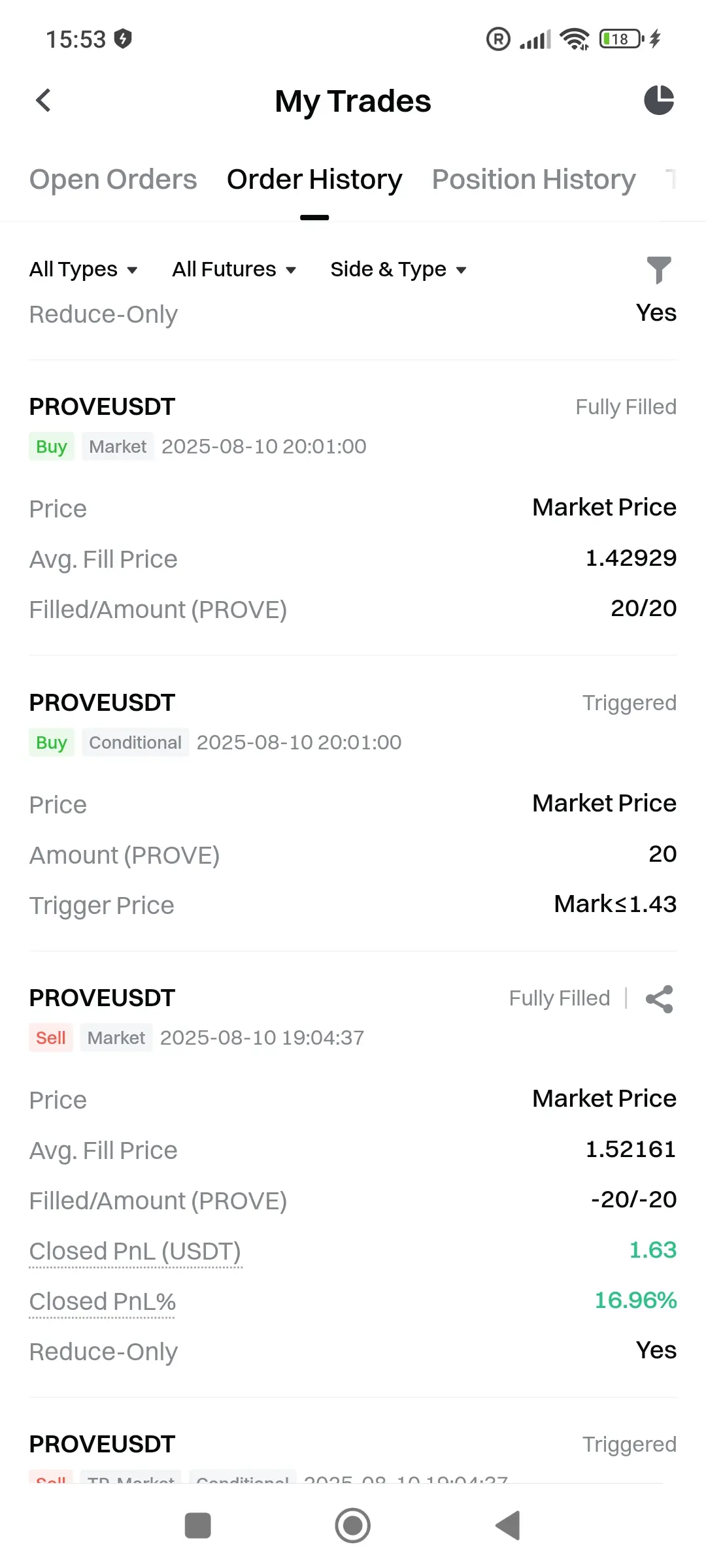The width and height of the screenshot is (706, 1568).
Task: Tap the back arrow icon
Action: (43, 101)
